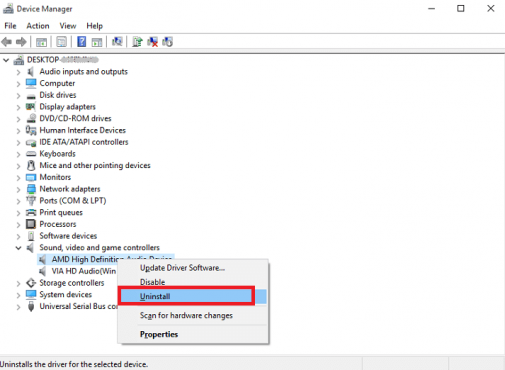Image resolution: width=505 pixels, height=370 pixels.
Task: Select the Network adapters label
Action: 70,189
